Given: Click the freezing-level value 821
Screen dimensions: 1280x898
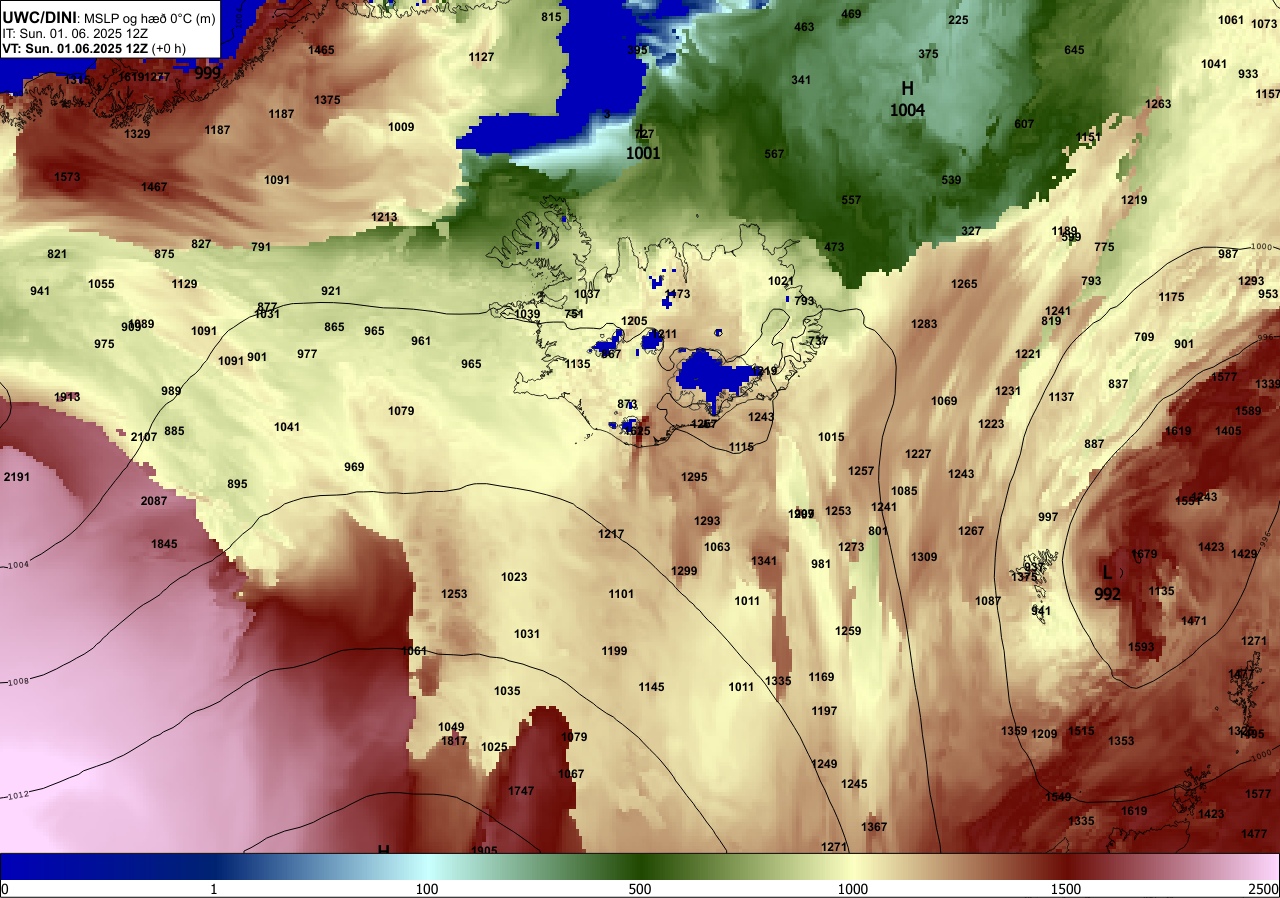Looking at the screenshot, I should pyautogui.click(x=57, y=254).
